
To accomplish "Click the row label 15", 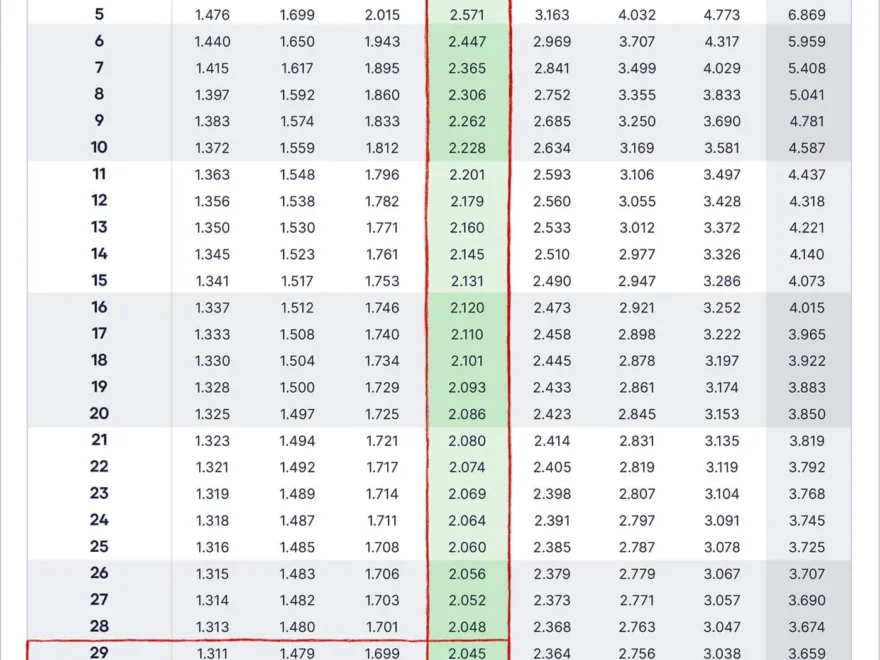I will pos(99,281).
